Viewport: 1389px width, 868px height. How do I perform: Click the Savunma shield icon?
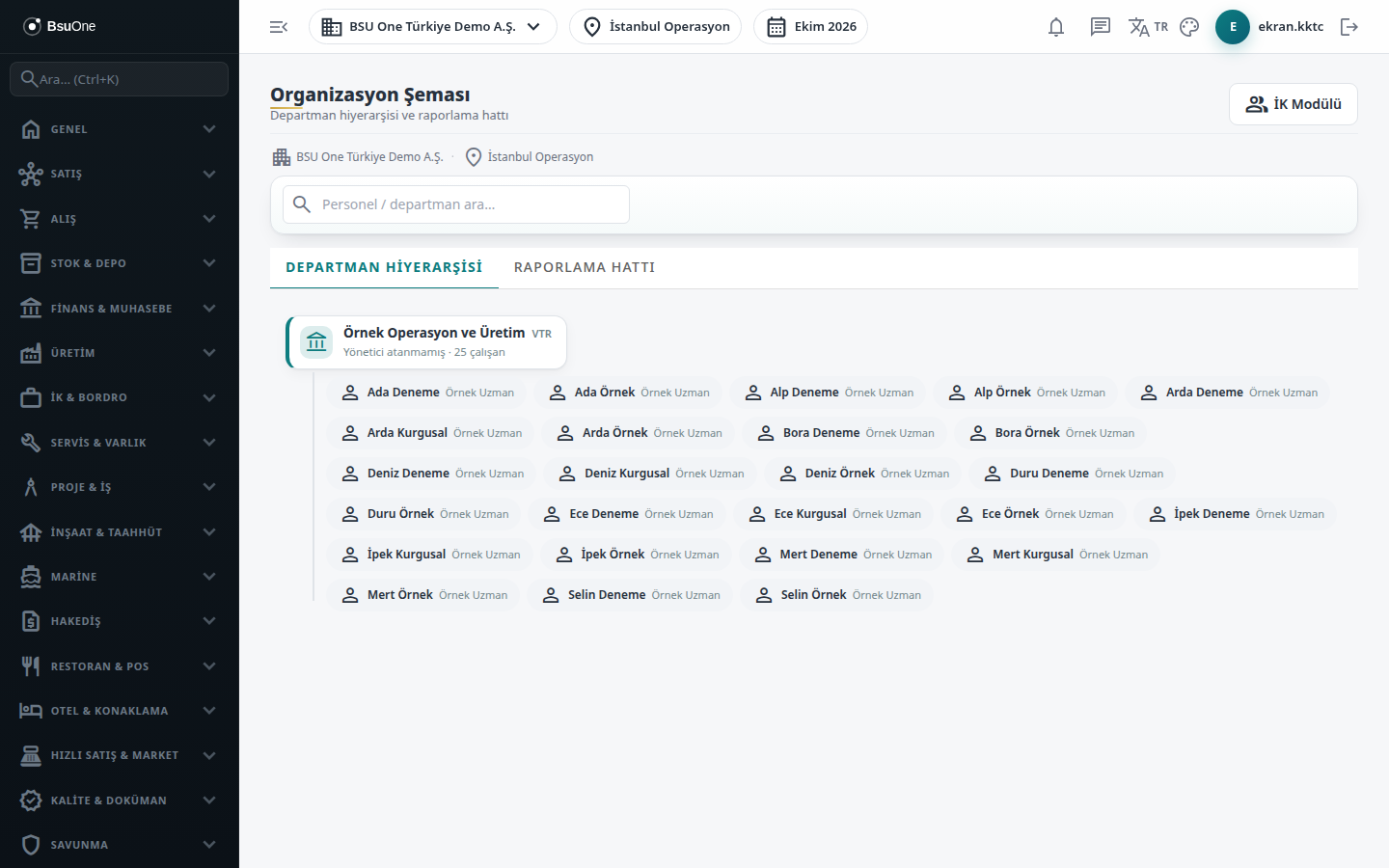[31, 845]
